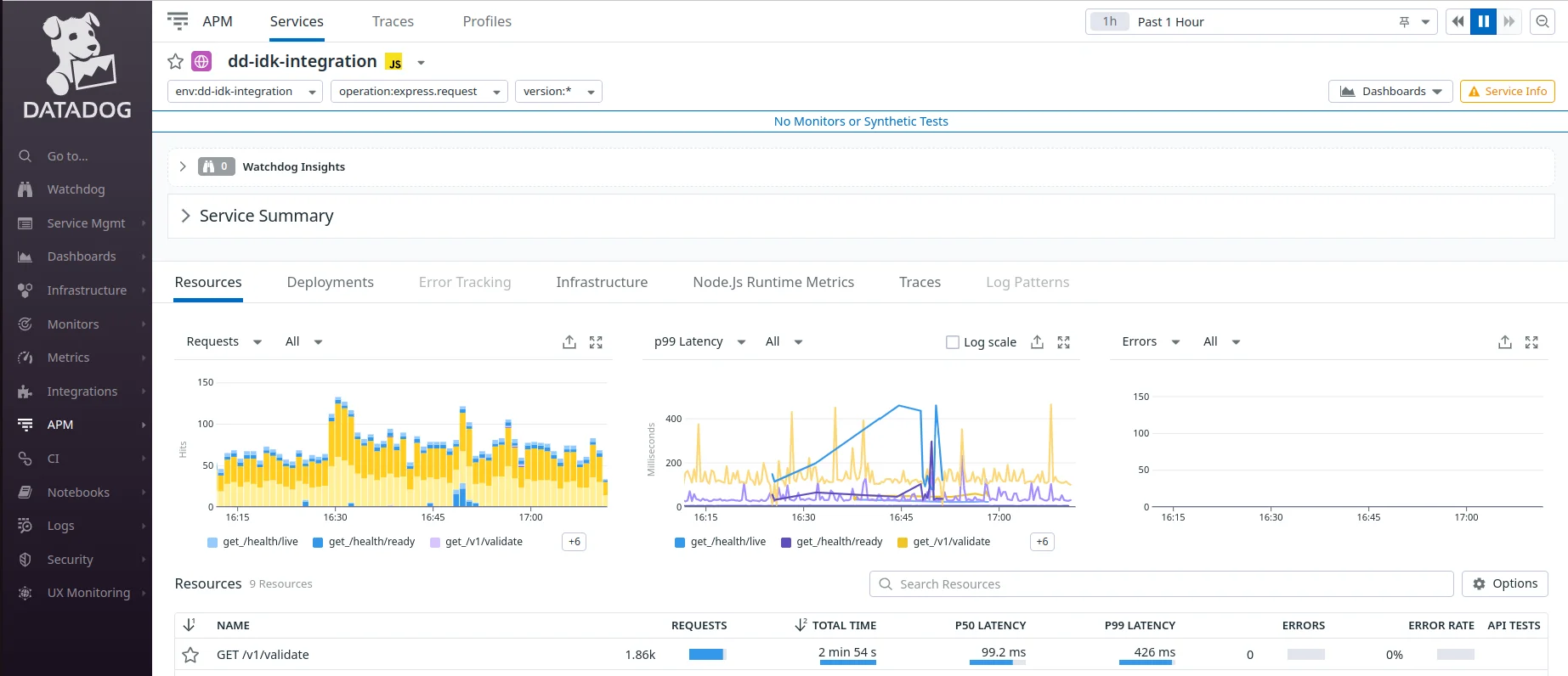Viewport: 1568px width, 676px height.
Task: Toggle get_/health/live in latency legend
Action: (x=721, y=542)
